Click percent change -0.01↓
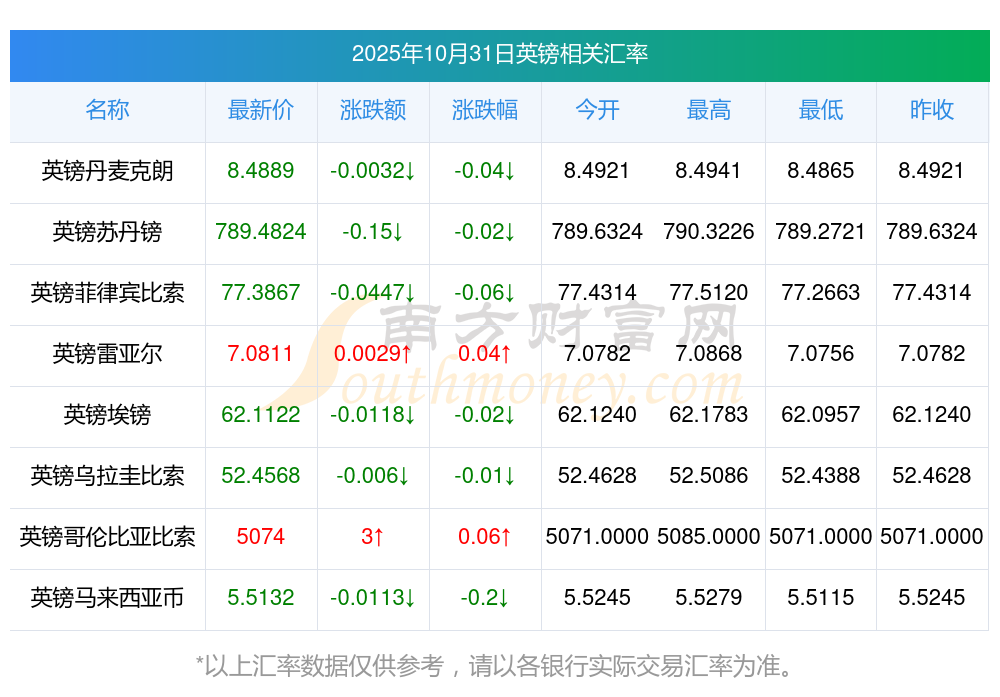This screenshot has width=1000, height=697. click(x=485, y=476)
